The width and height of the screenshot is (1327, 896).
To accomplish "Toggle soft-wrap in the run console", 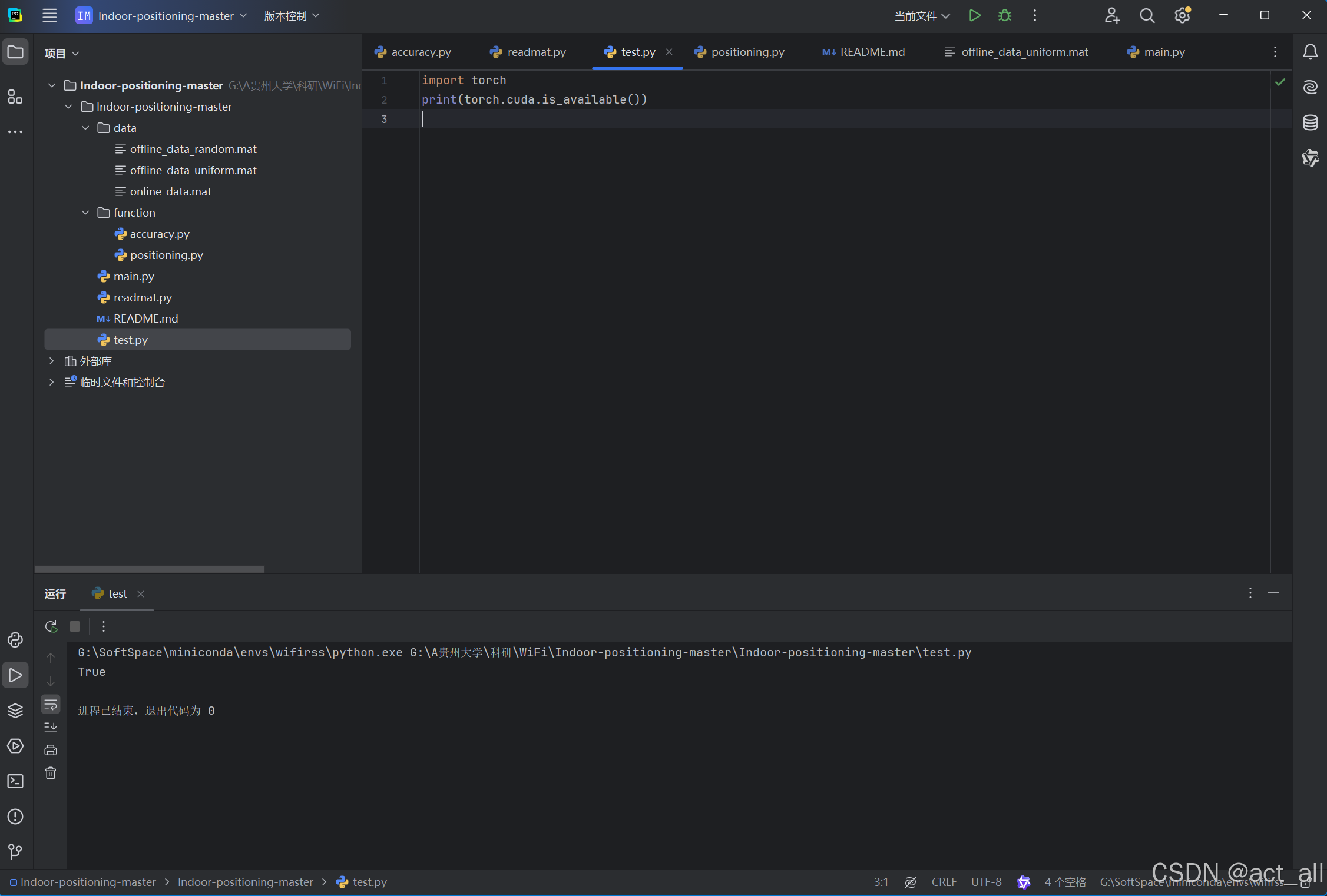I will tap(51, 704).
